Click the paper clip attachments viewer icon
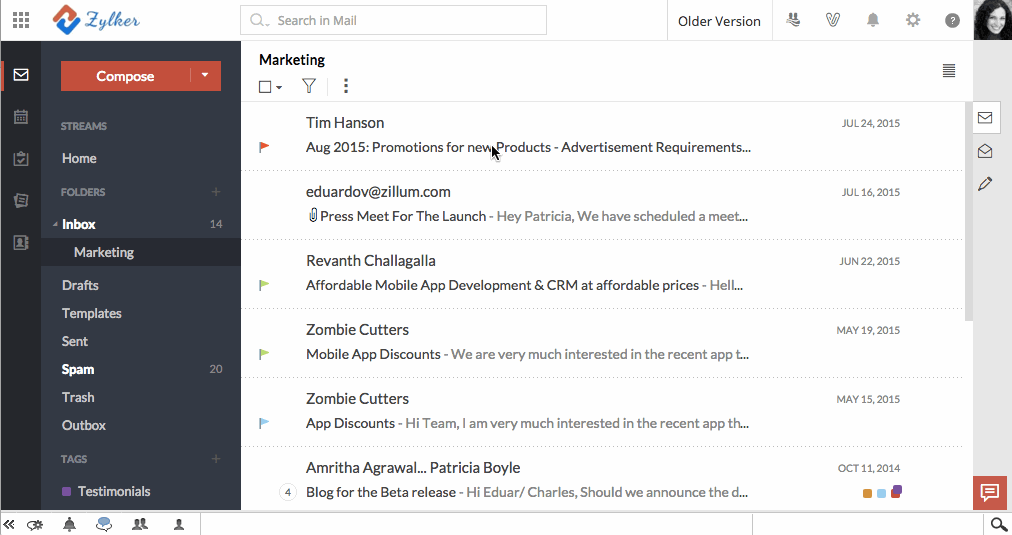Viewport: 1012px width, 535px height. (831, 20)
